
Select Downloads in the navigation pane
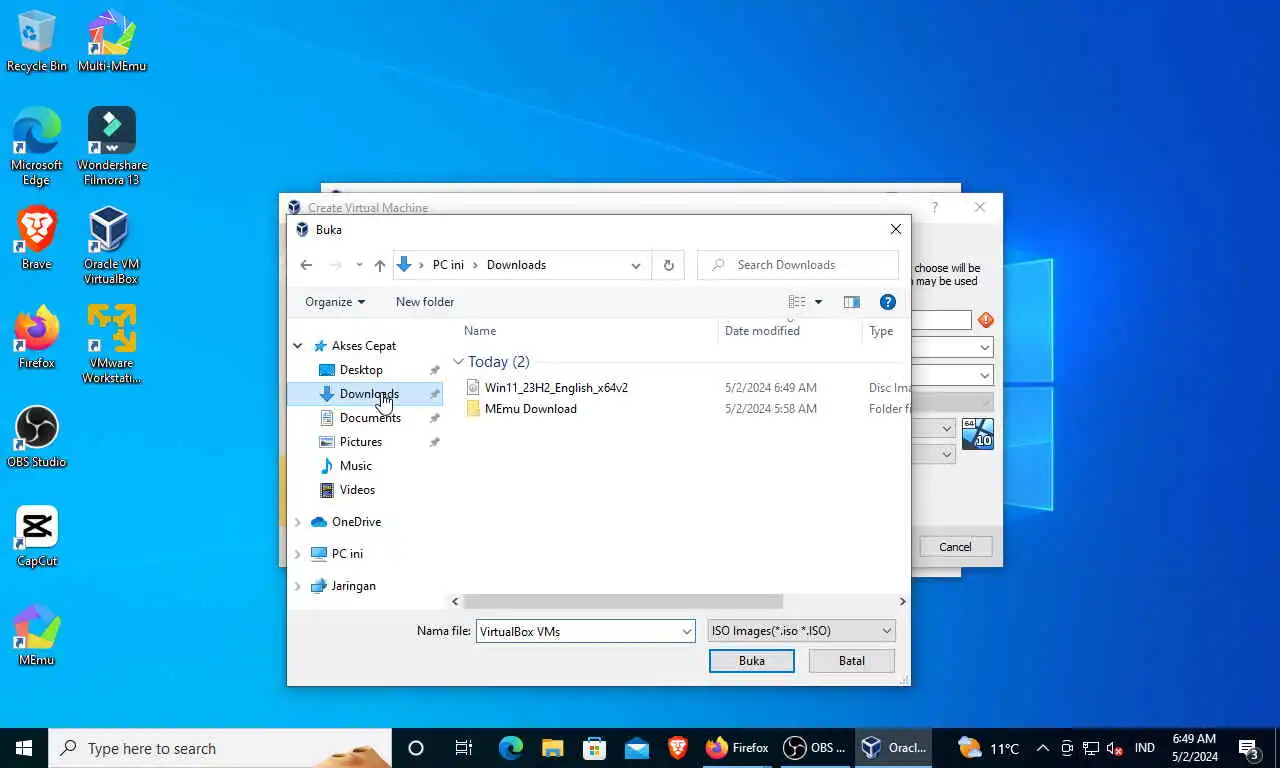click(365, 394)
